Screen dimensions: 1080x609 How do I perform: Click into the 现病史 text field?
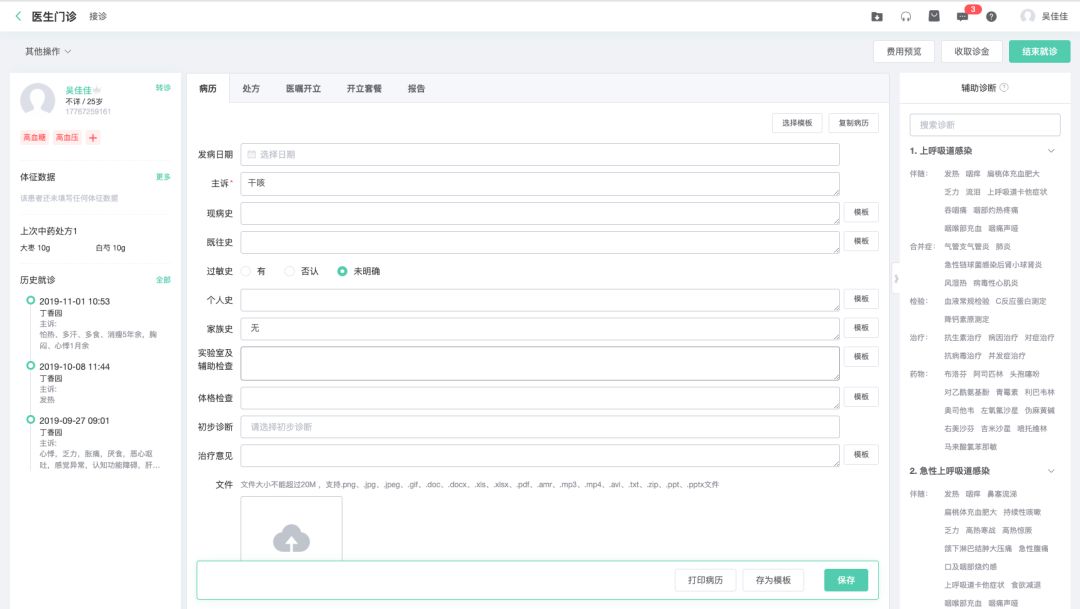539,213
